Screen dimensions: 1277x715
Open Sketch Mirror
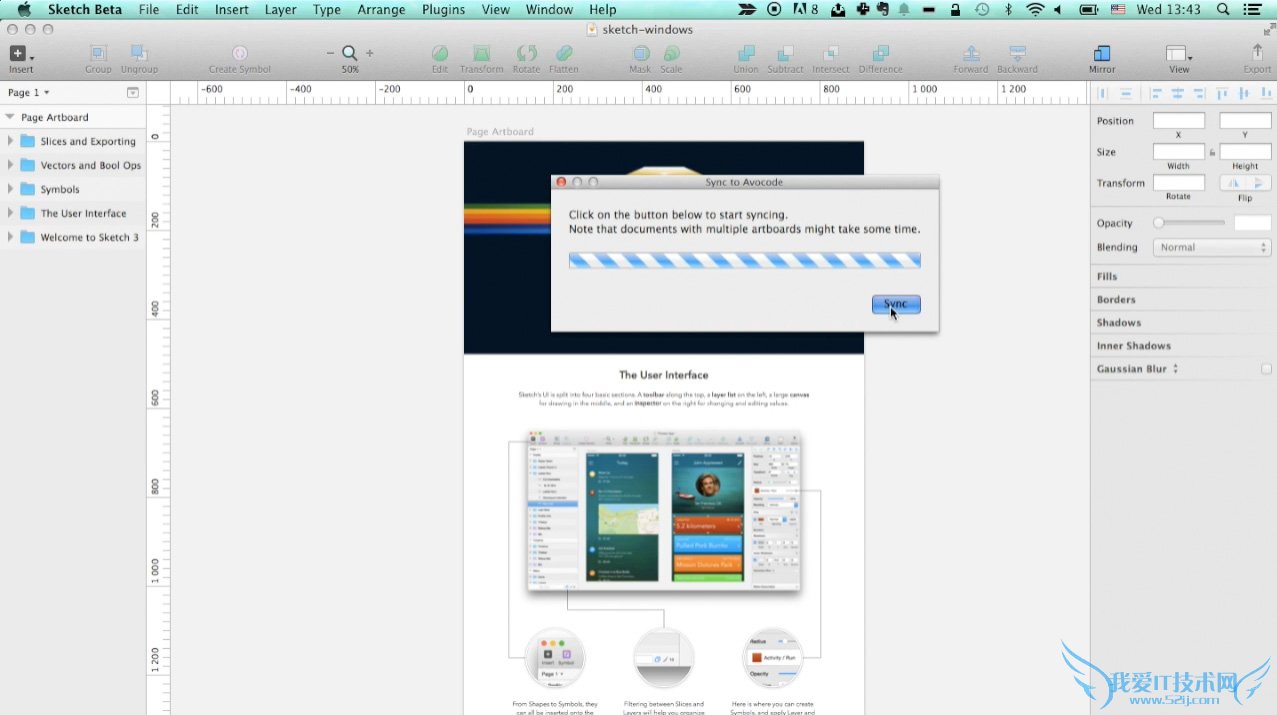click(x=1102, y=53)
